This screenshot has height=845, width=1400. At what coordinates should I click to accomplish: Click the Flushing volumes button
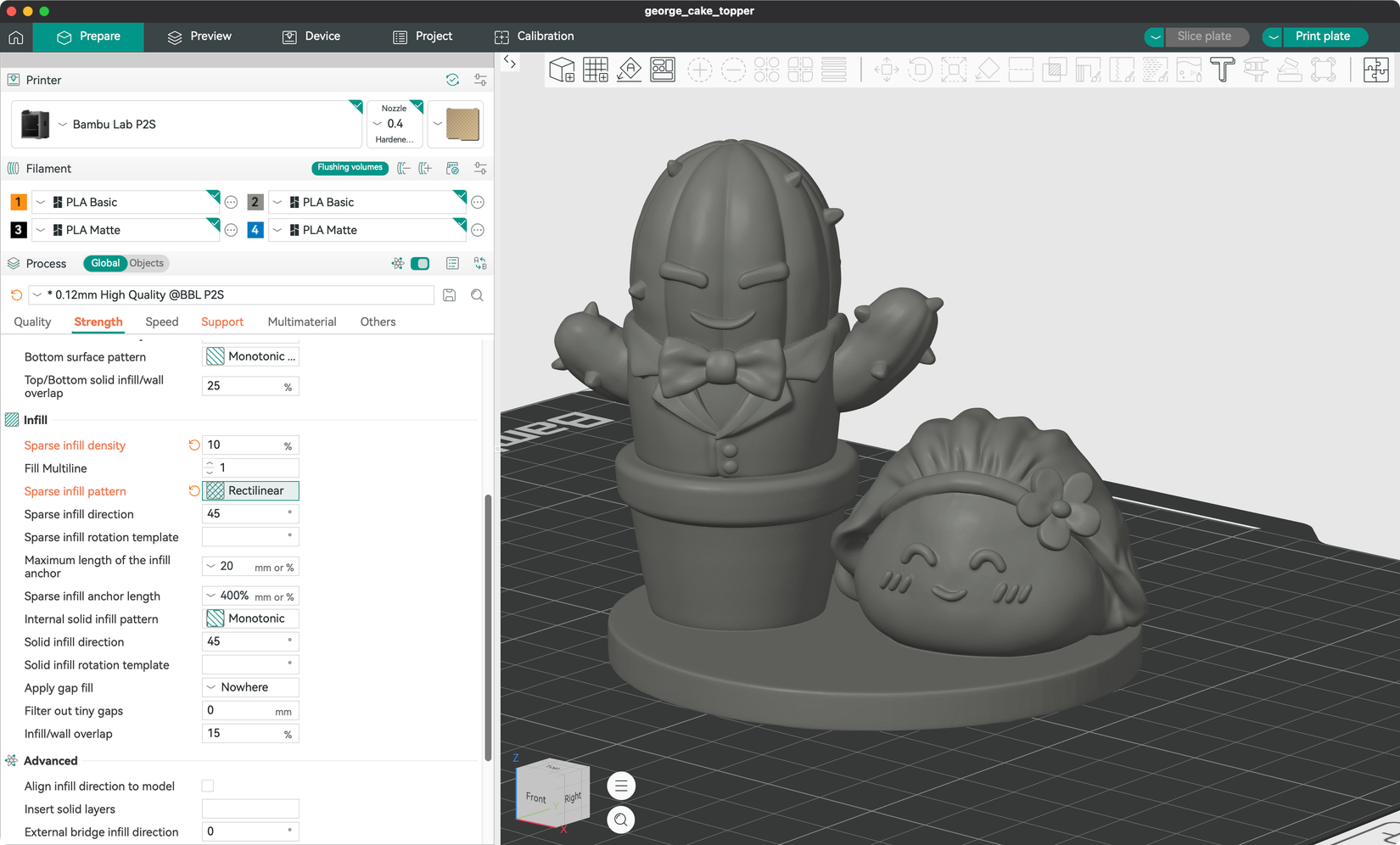point(350,168)
